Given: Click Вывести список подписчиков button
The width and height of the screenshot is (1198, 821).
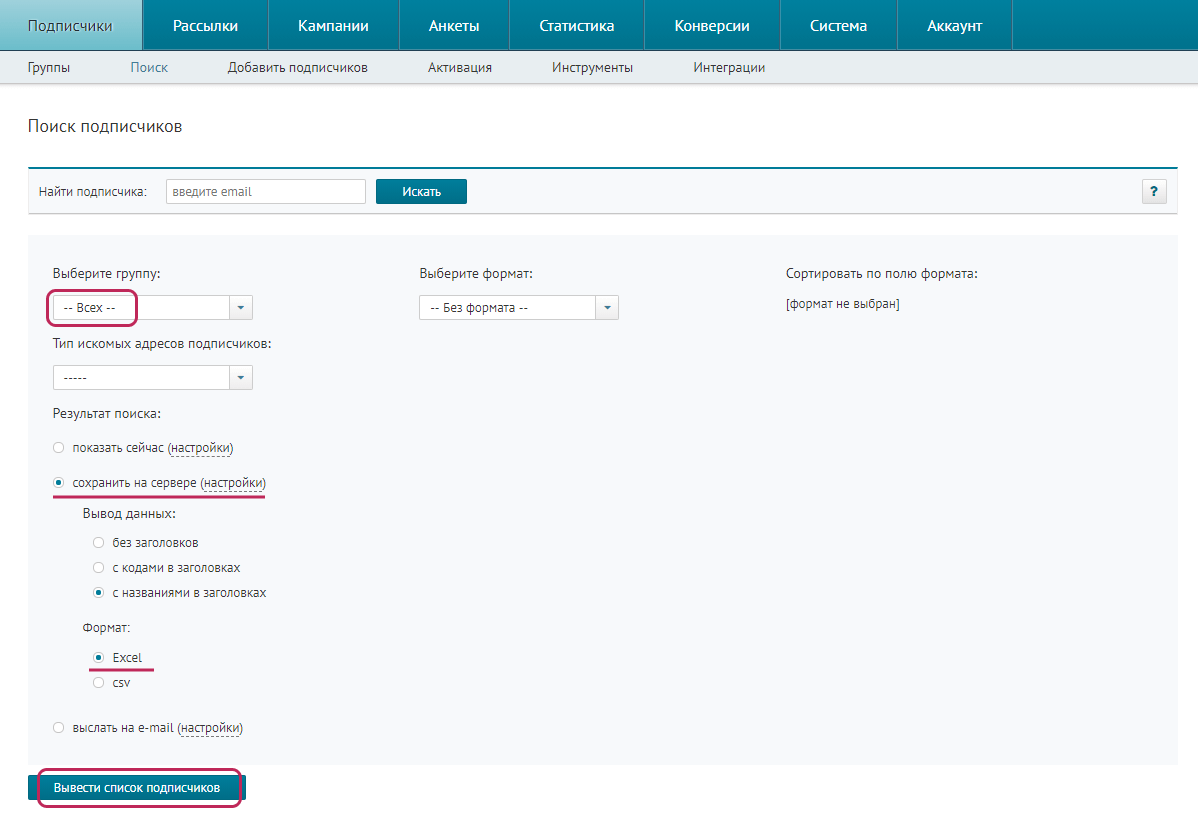Looking at the screenshot, I should point(140,787).
